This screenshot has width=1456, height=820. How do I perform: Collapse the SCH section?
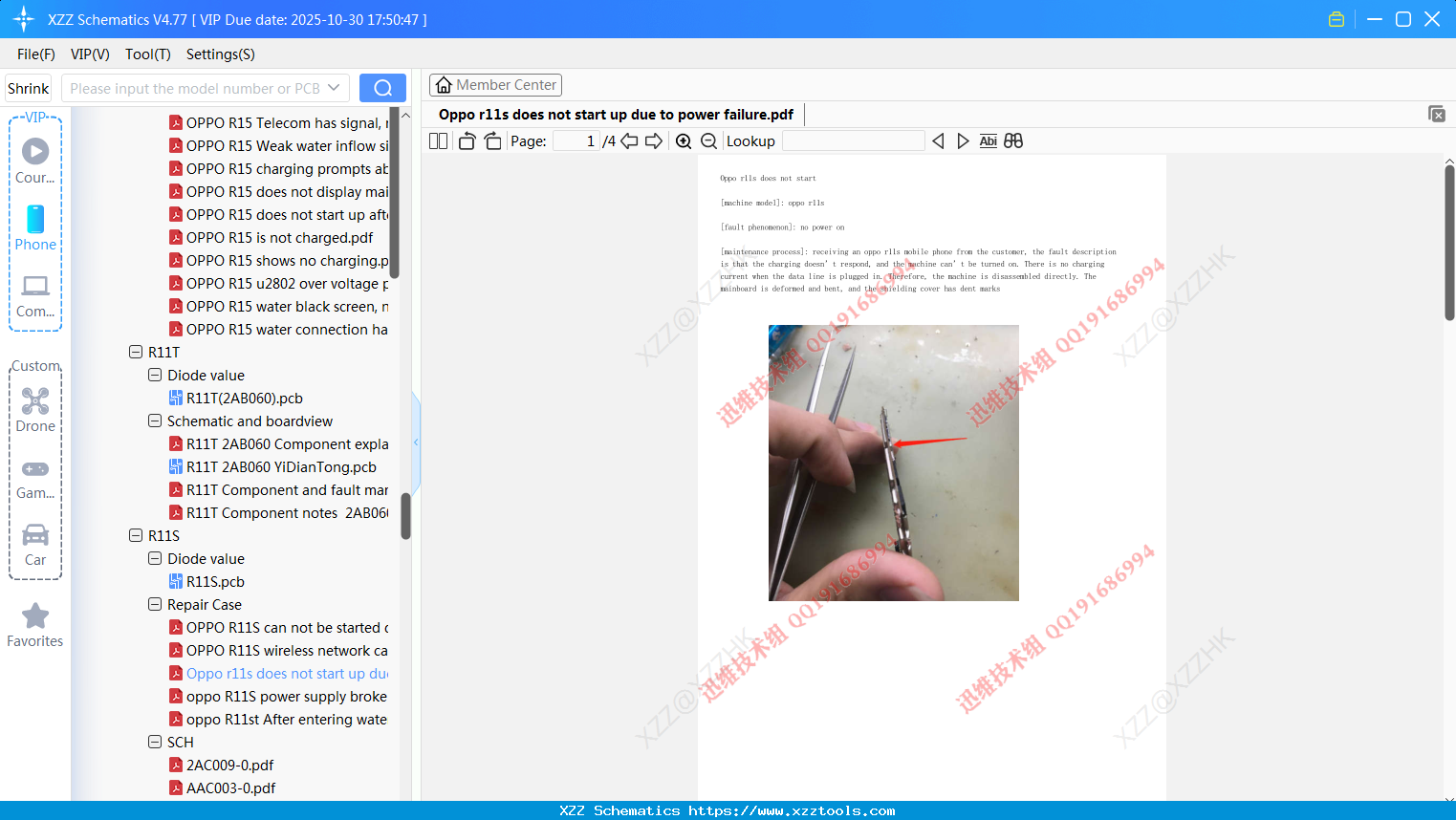click(x=154, y=742)
